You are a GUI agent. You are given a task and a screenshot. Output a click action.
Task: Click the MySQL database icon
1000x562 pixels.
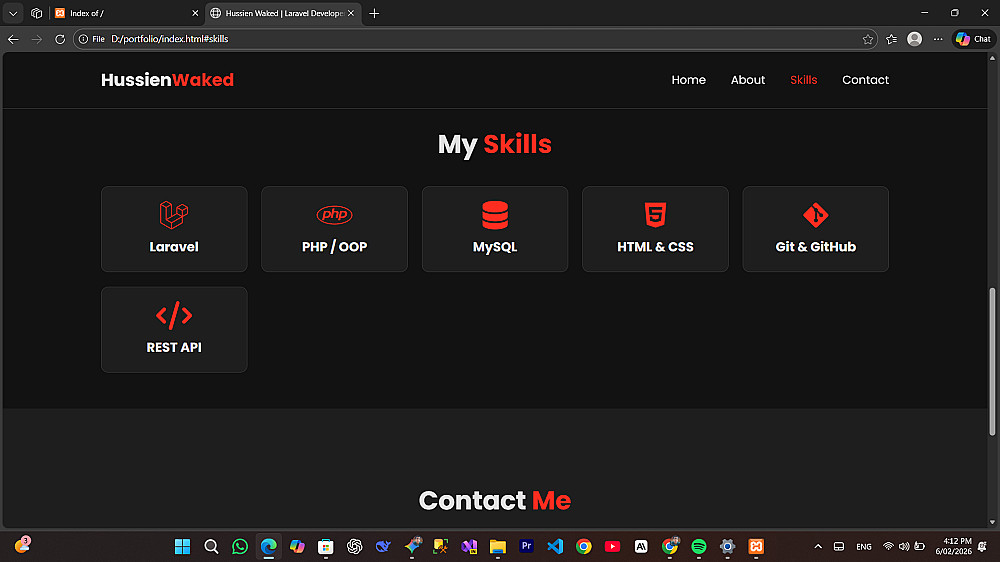[495, 215]
